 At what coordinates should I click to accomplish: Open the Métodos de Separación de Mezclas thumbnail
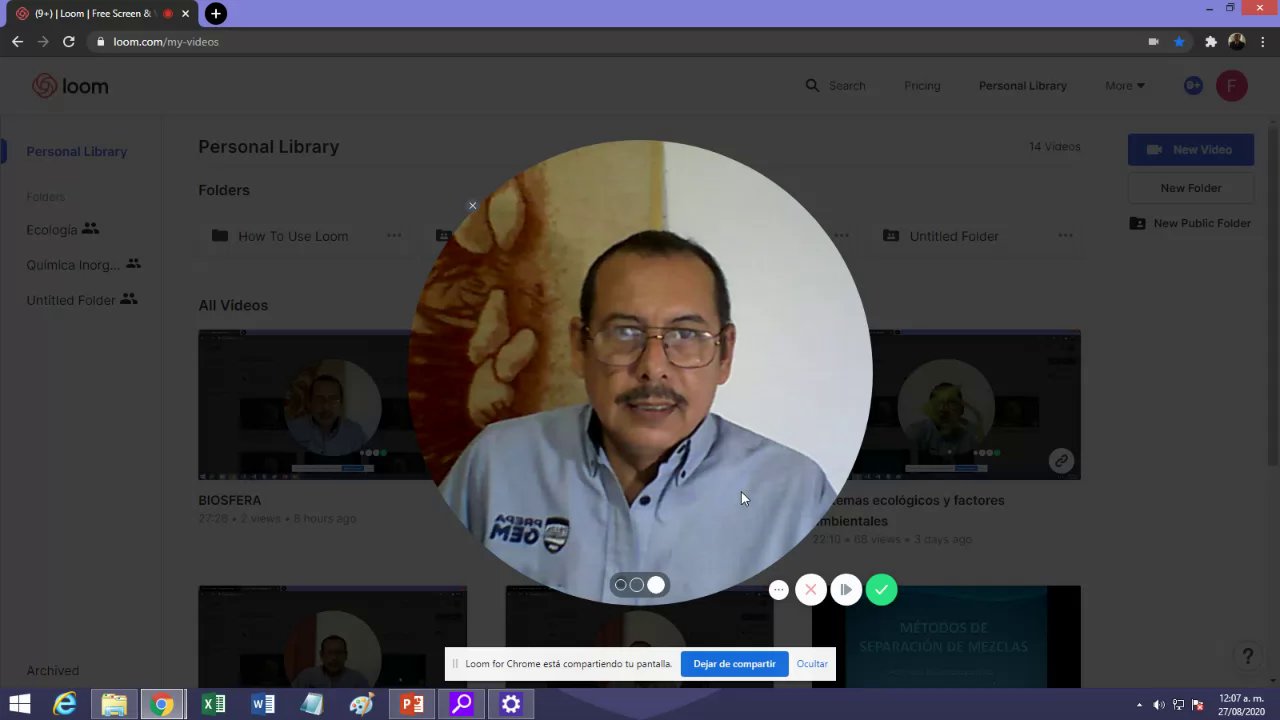click(946, 637)
